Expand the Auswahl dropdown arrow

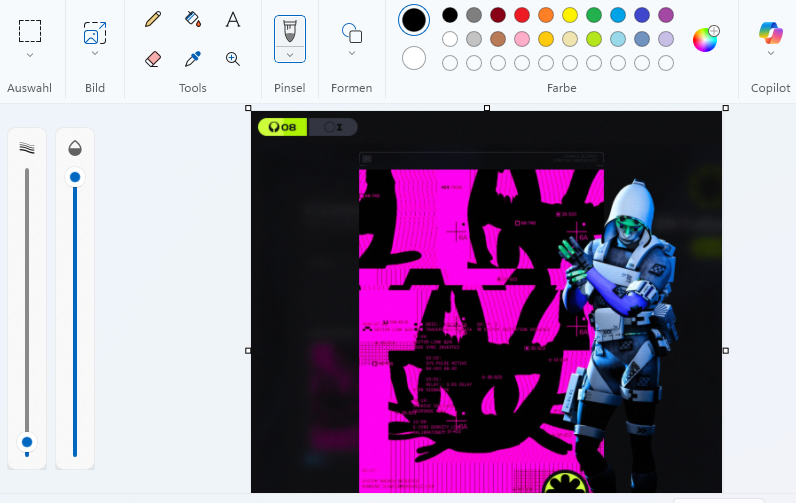[x=30, y=55]
